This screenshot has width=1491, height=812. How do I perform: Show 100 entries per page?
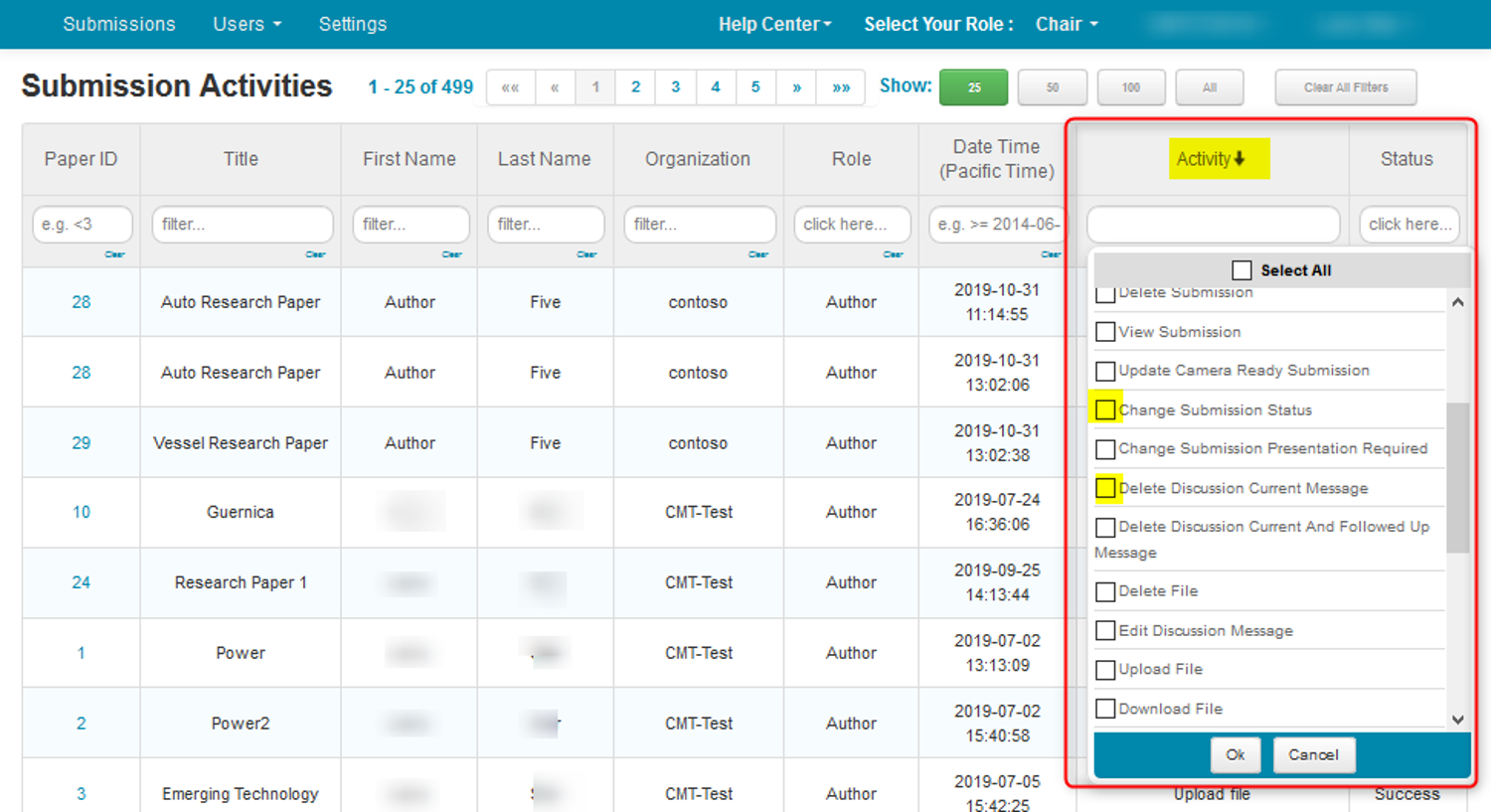[x=1131, y=87]
